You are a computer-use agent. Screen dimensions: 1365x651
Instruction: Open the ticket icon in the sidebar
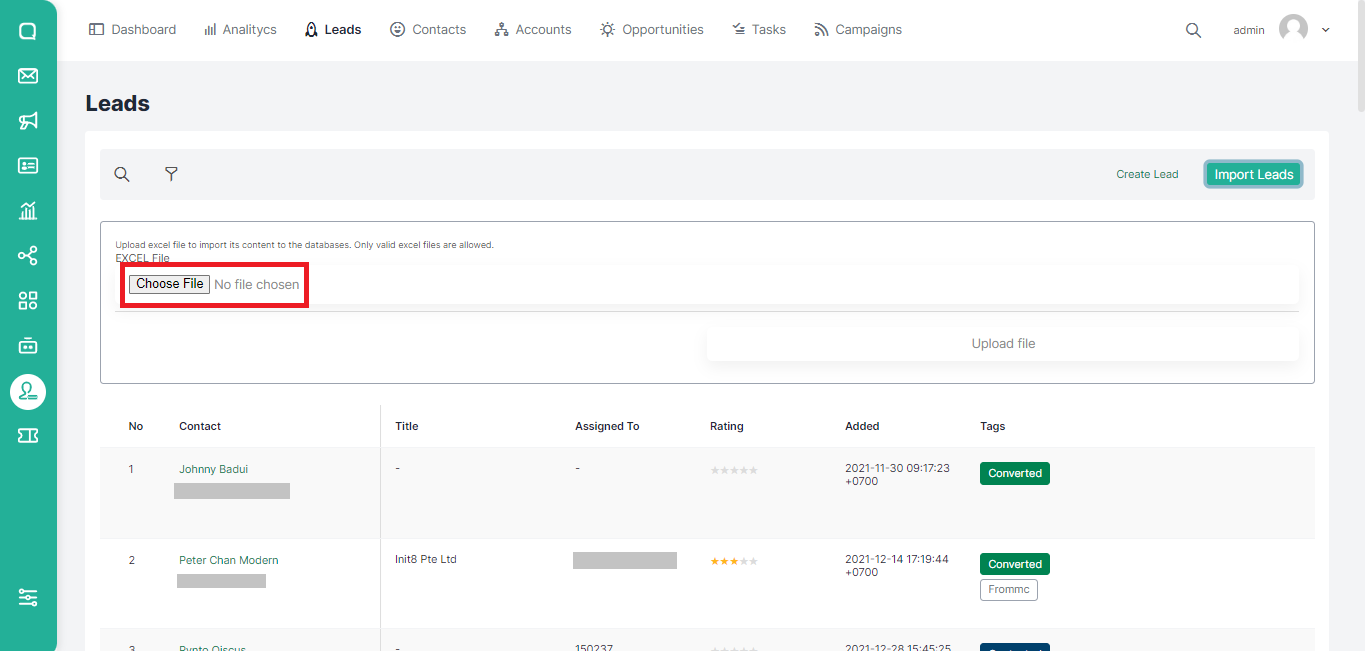pyautogui.click(x=28, y=435)
